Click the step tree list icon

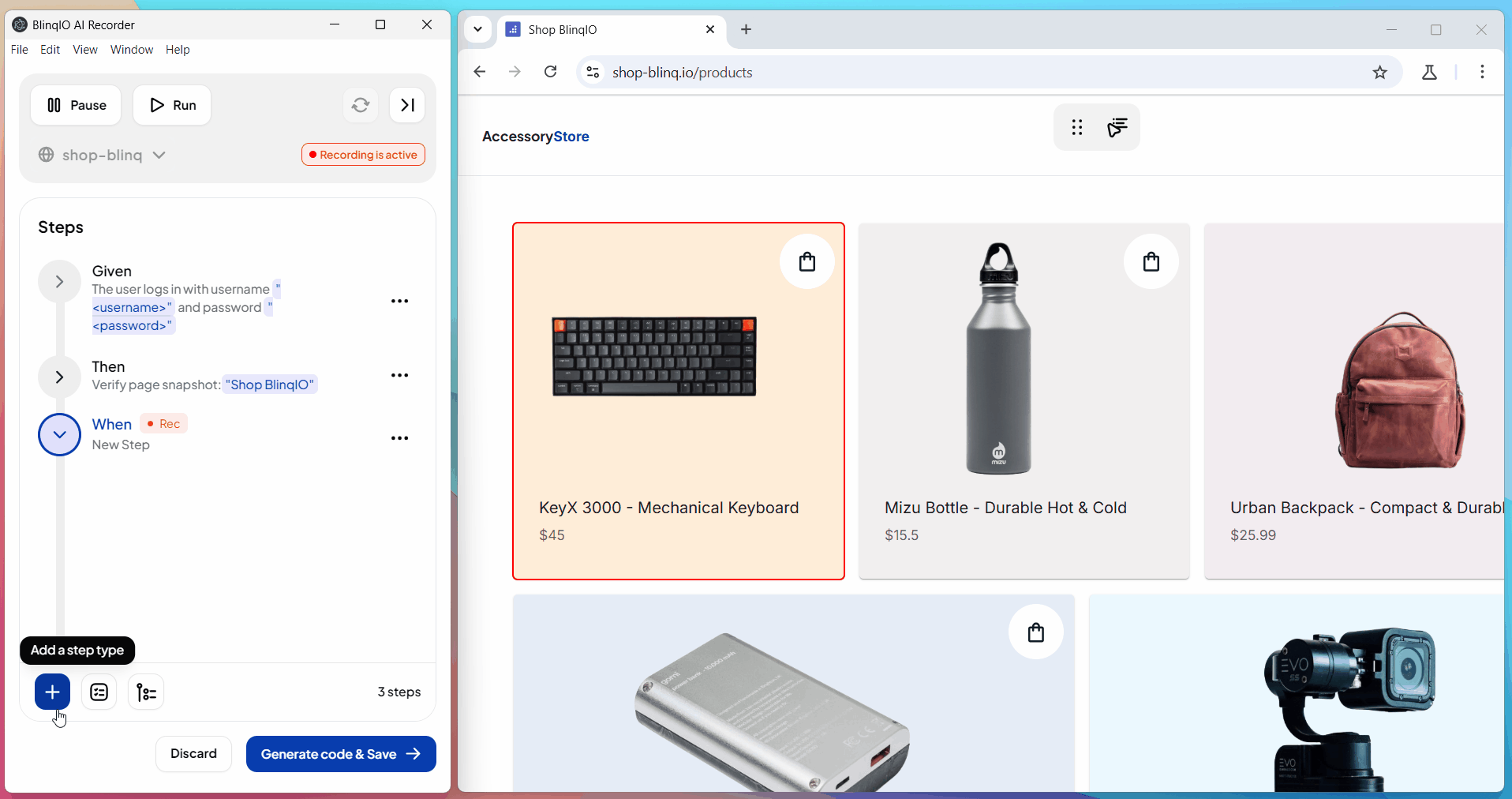[146, 692]
